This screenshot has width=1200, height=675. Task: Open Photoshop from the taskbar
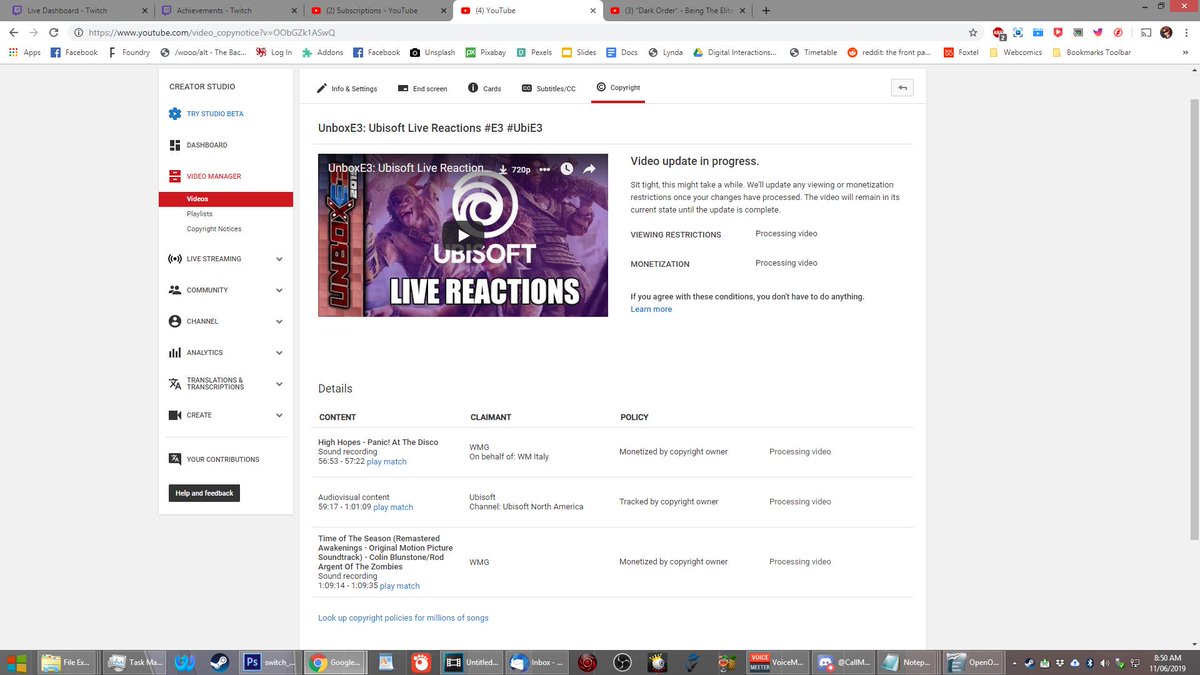268,662
